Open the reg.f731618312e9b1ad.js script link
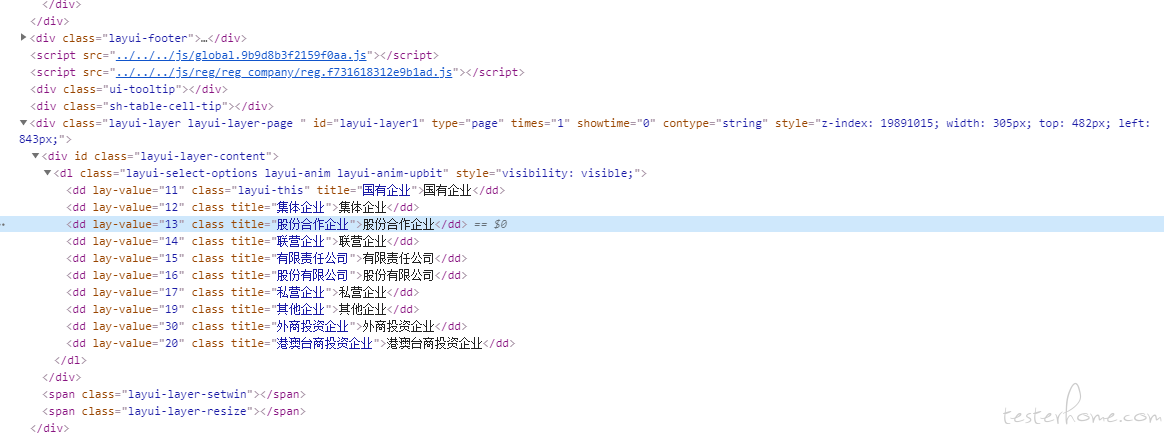Image resolution: width=1164 pixels, height=440 pixels. coord(284,72)
